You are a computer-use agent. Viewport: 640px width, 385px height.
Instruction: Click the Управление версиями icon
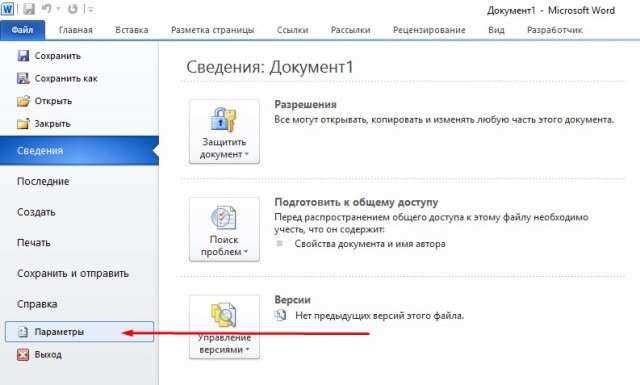point(223,315)
